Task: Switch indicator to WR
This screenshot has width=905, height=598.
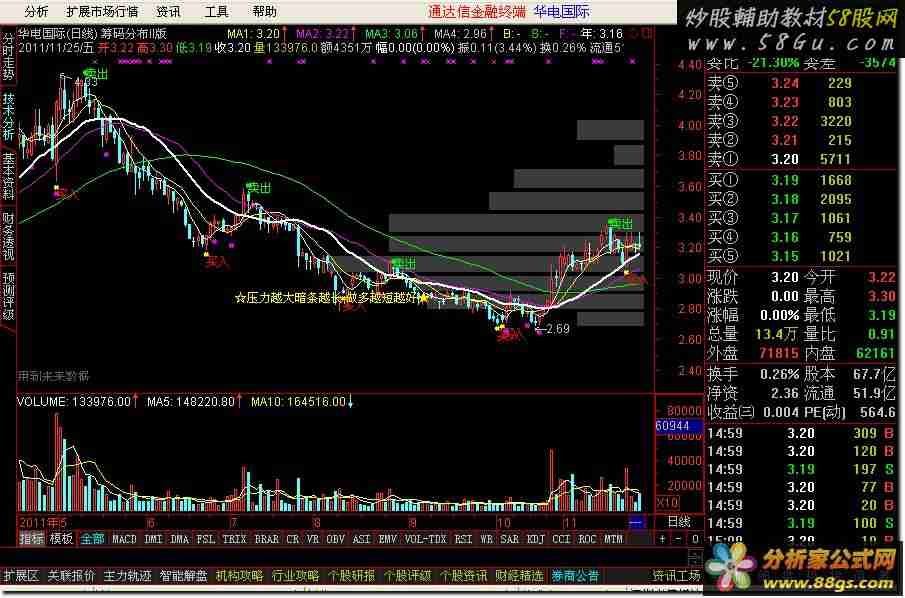Action: click(487, 539)
